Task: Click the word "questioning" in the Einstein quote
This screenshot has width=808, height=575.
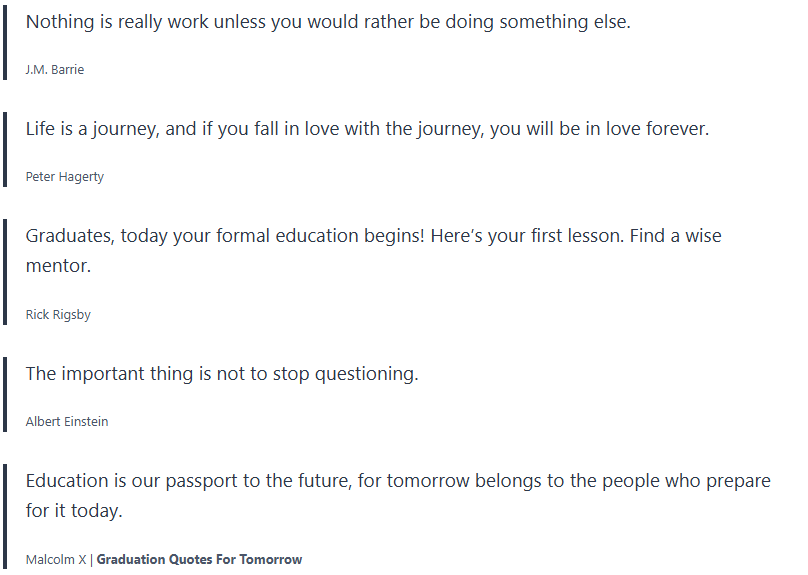Action: (366, 374)
